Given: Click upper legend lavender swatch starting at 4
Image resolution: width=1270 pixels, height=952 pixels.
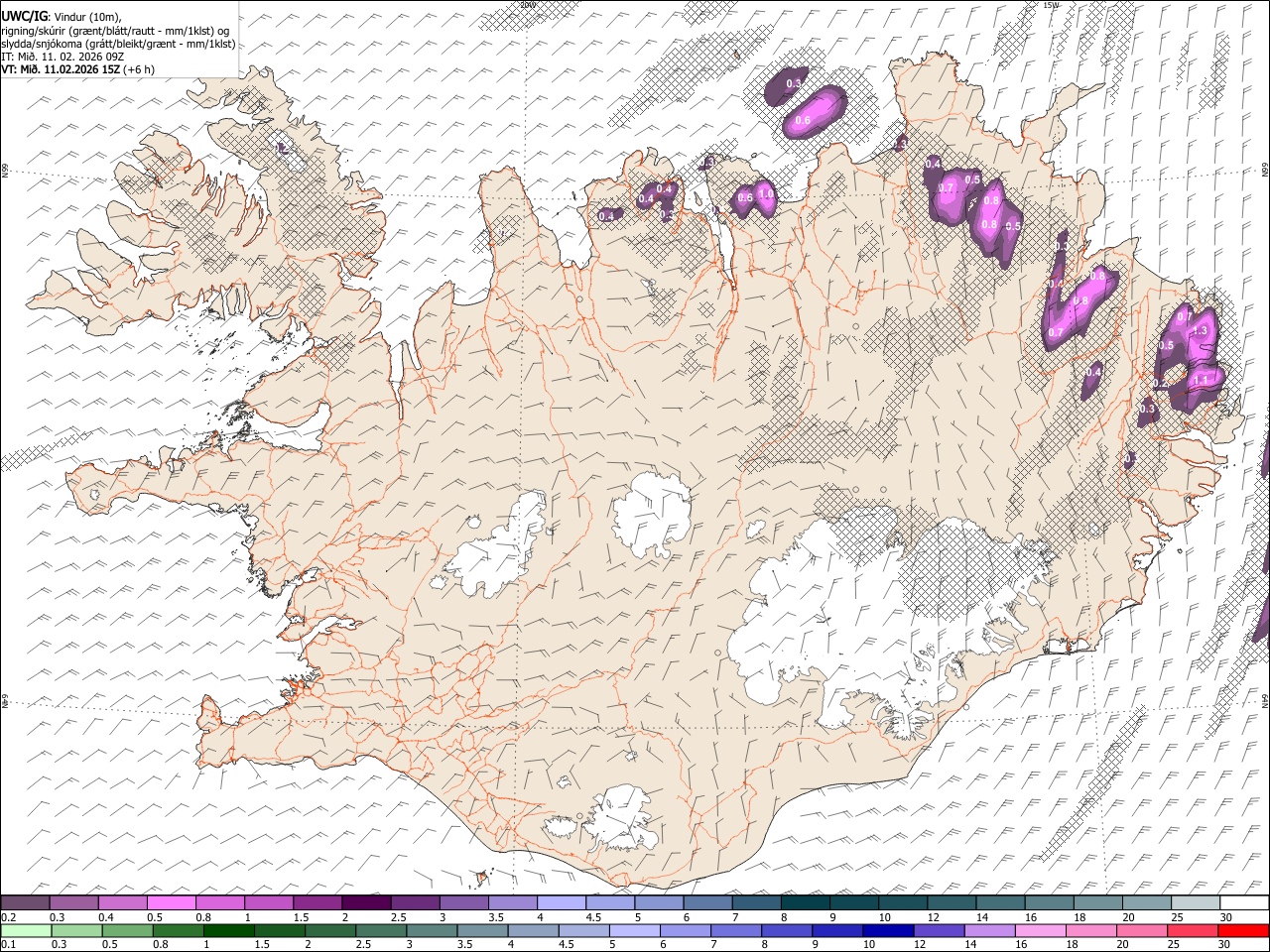Looking at the screenshot, I should click(x=560, y=903).
